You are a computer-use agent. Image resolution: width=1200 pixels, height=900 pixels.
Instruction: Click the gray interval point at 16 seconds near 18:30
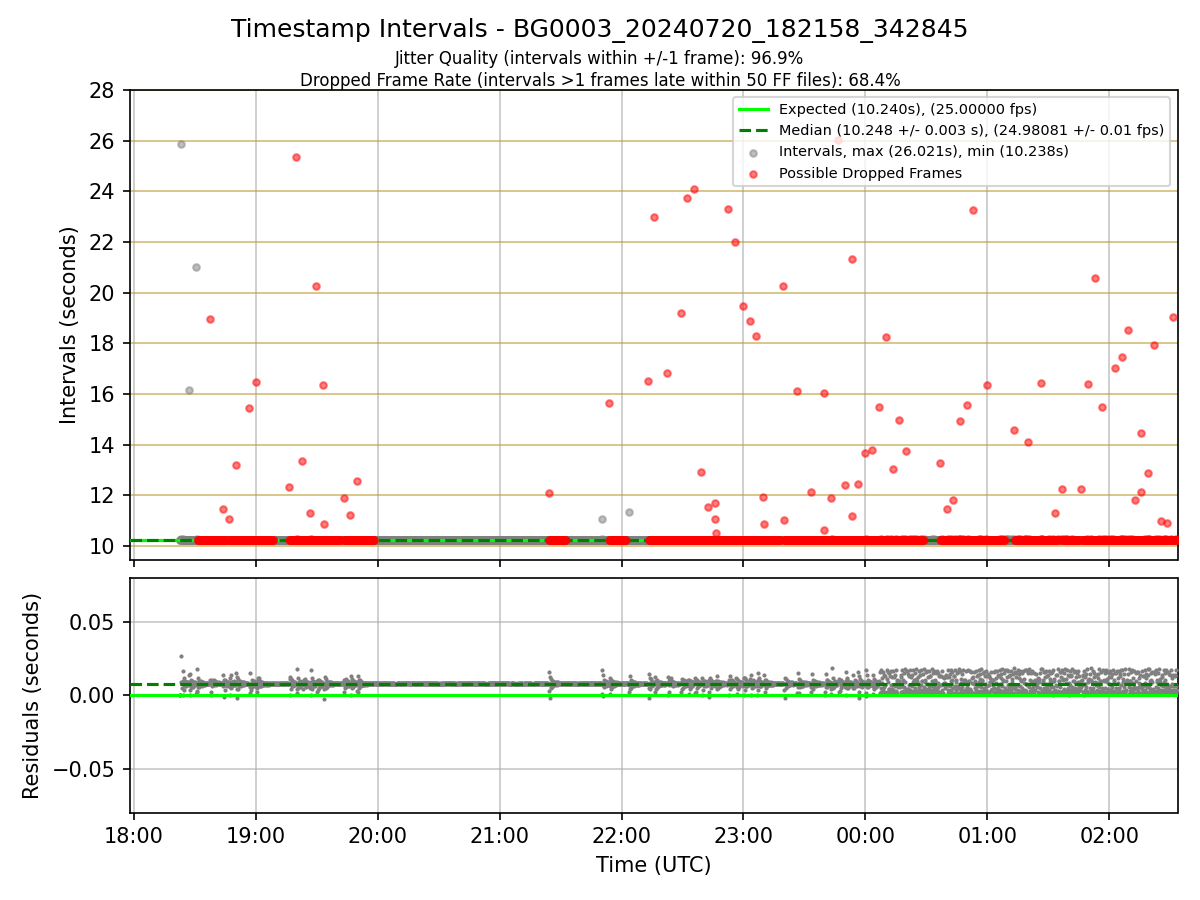189,390
